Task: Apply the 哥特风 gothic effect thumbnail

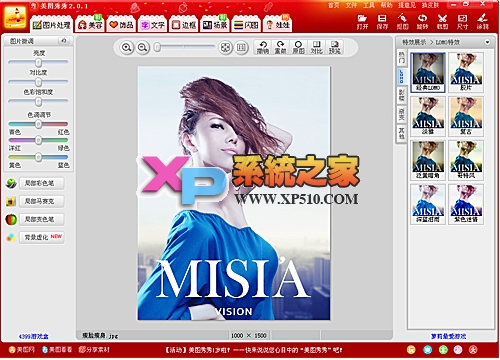Action: pyautogui.click(x=466, y=160)
